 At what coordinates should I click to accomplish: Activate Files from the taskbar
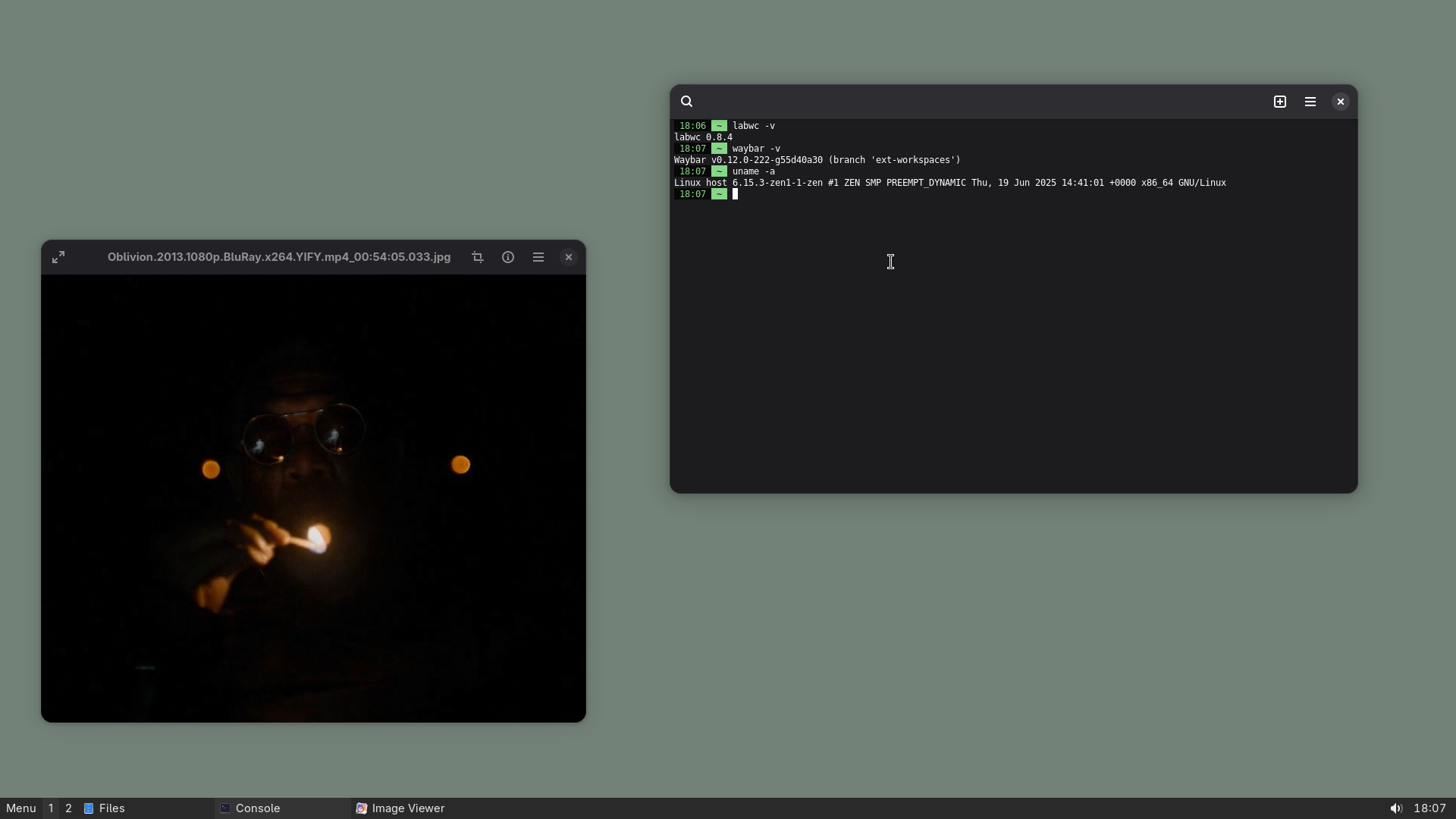pyautogui.click(x=147, y=808)
